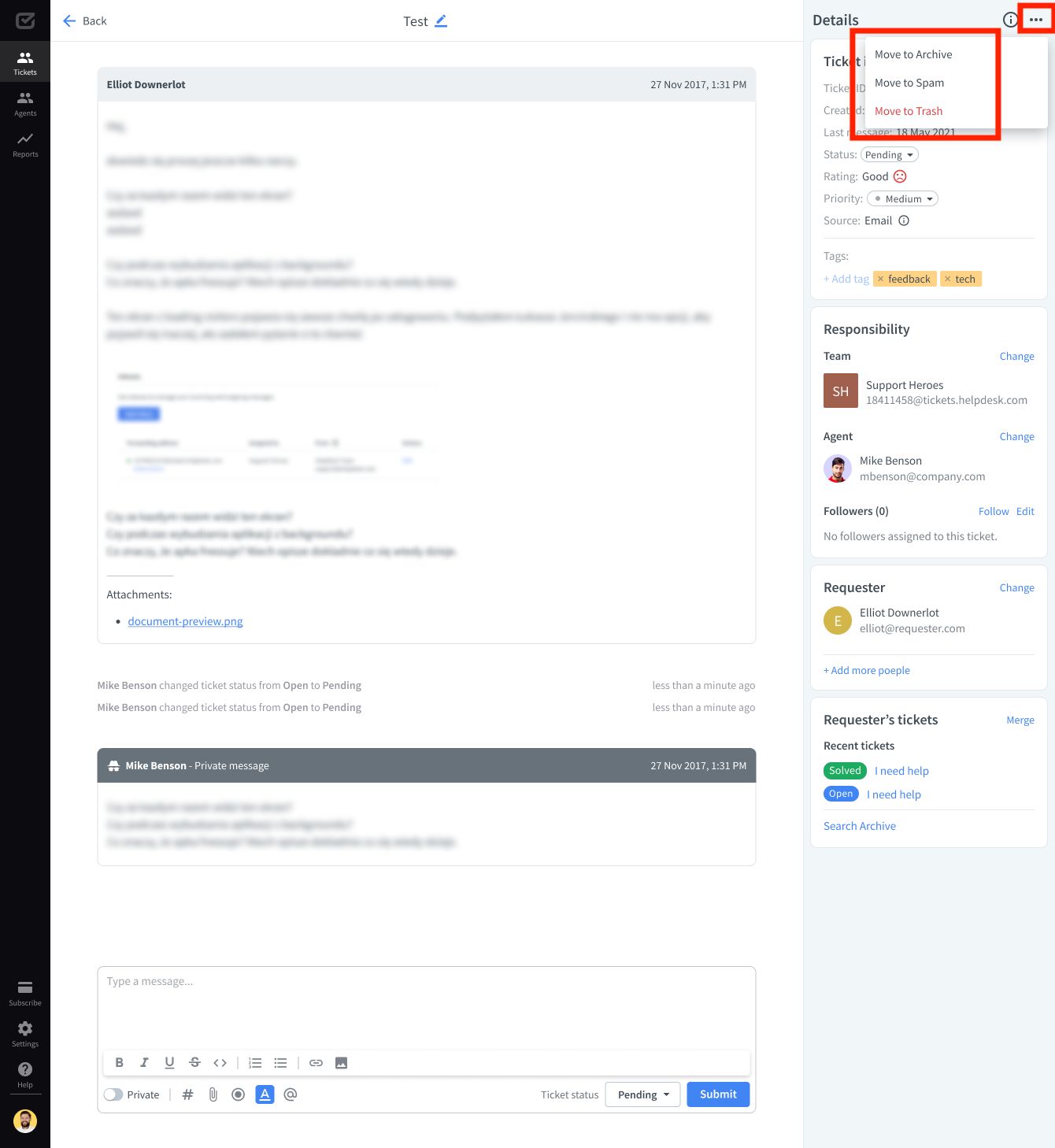Insert image in message editor
The width and height of the screenshot is (1055, 1148).
point(341,1062)
